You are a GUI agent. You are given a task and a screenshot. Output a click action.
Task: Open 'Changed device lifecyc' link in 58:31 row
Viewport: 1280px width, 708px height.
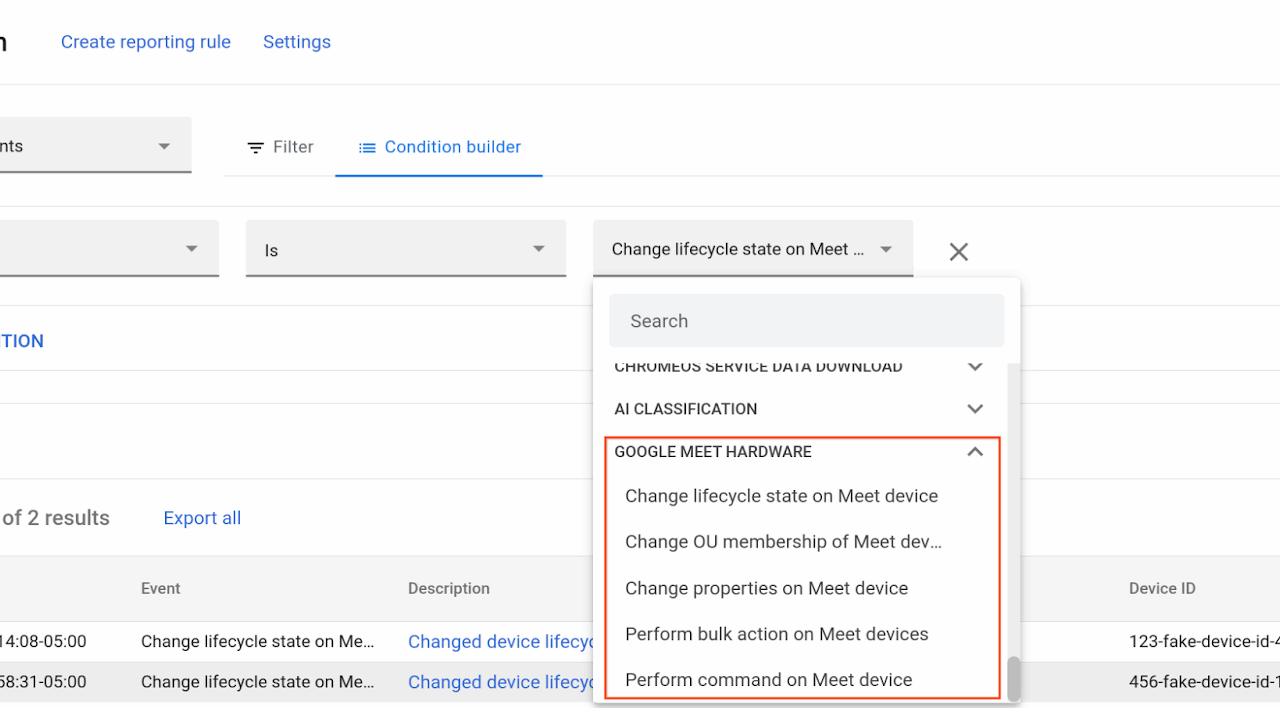(500, 682)
